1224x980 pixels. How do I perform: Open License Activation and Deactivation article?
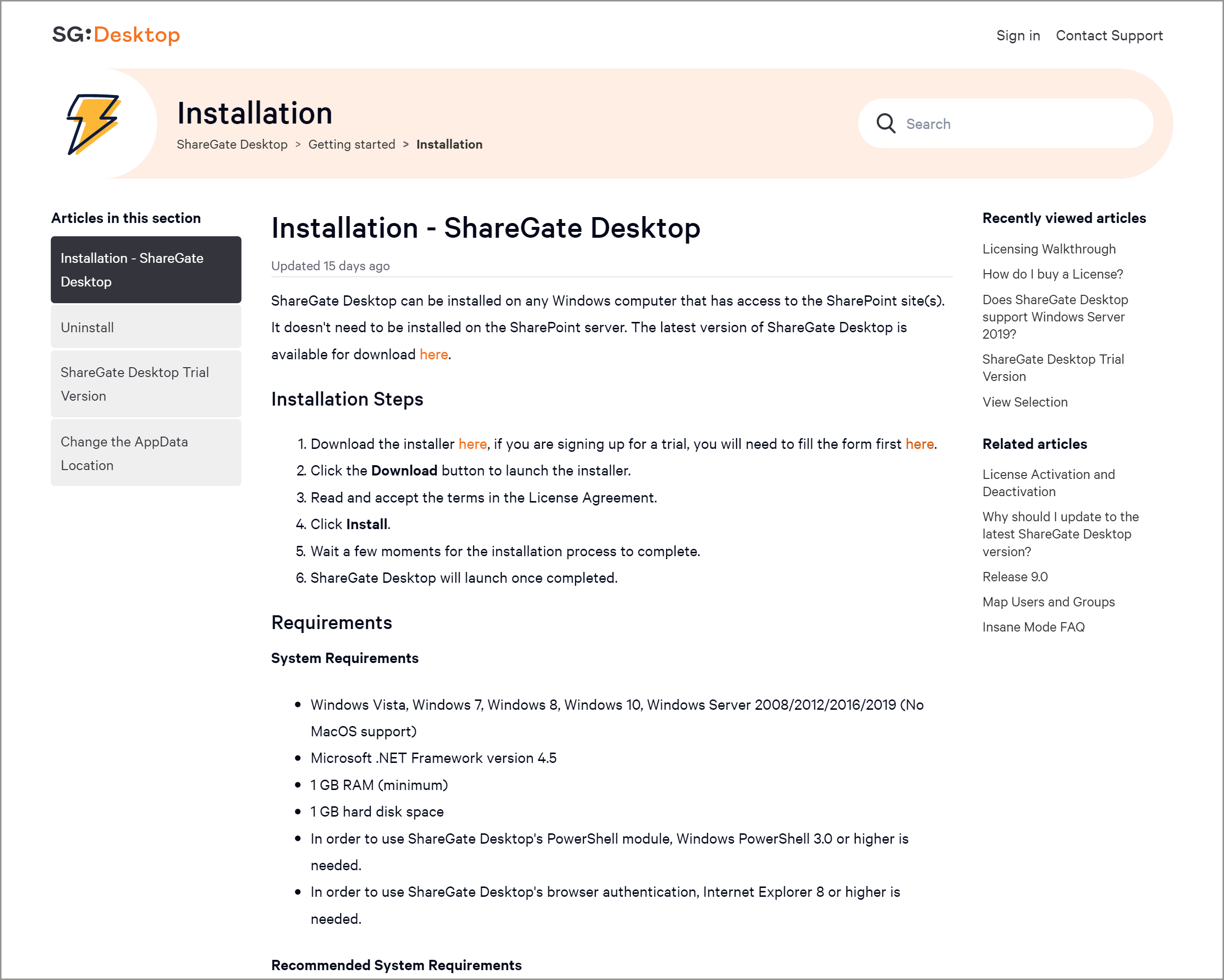tap(1048, 483)
